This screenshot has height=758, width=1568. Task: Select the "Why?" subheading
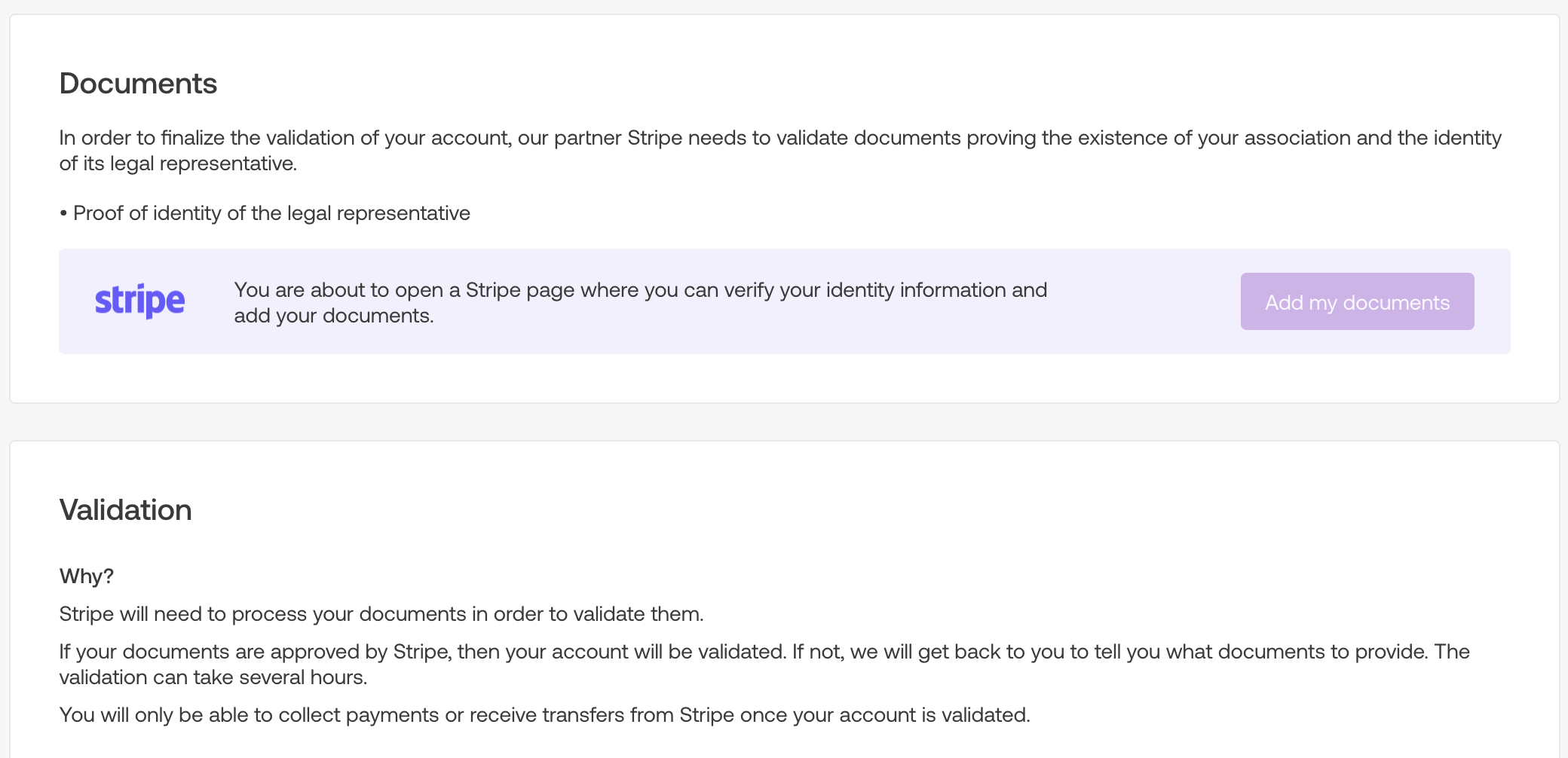(86, 576)
